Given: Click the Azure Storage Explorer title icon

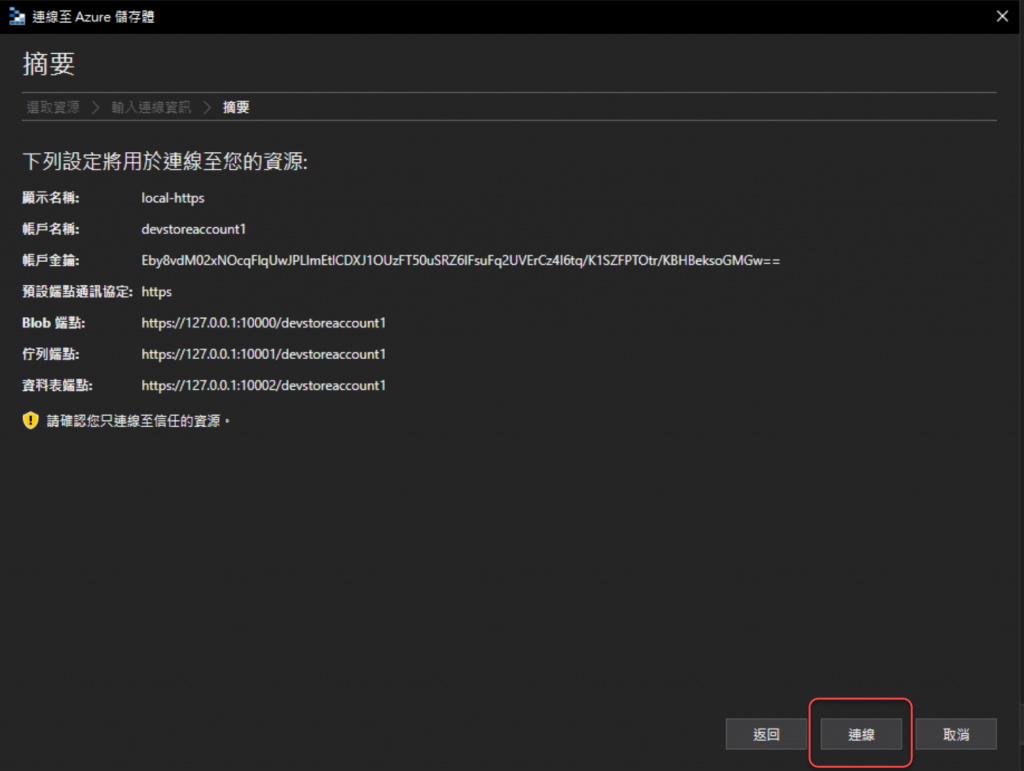Looking at the screenshot, I should pos(16,16).
